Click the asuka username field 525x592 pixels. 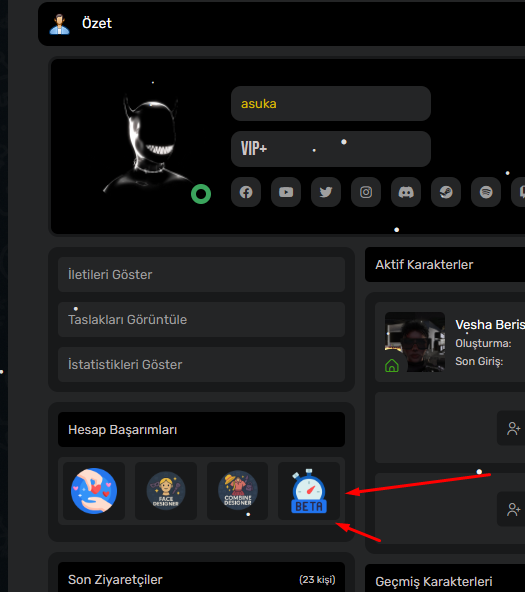coord(331,103)
